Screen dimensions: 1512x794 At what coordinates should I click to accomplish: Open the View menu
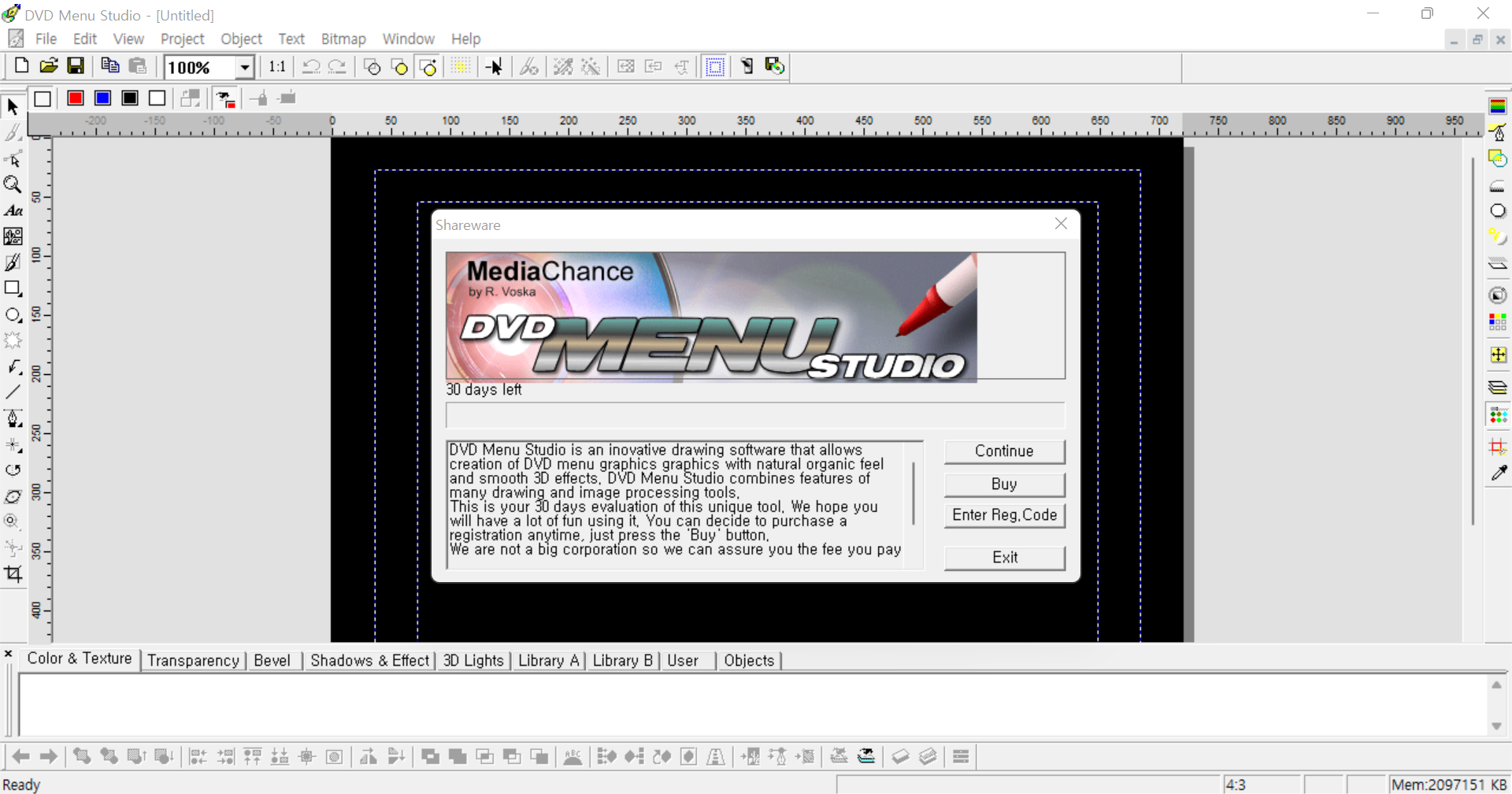128,39
